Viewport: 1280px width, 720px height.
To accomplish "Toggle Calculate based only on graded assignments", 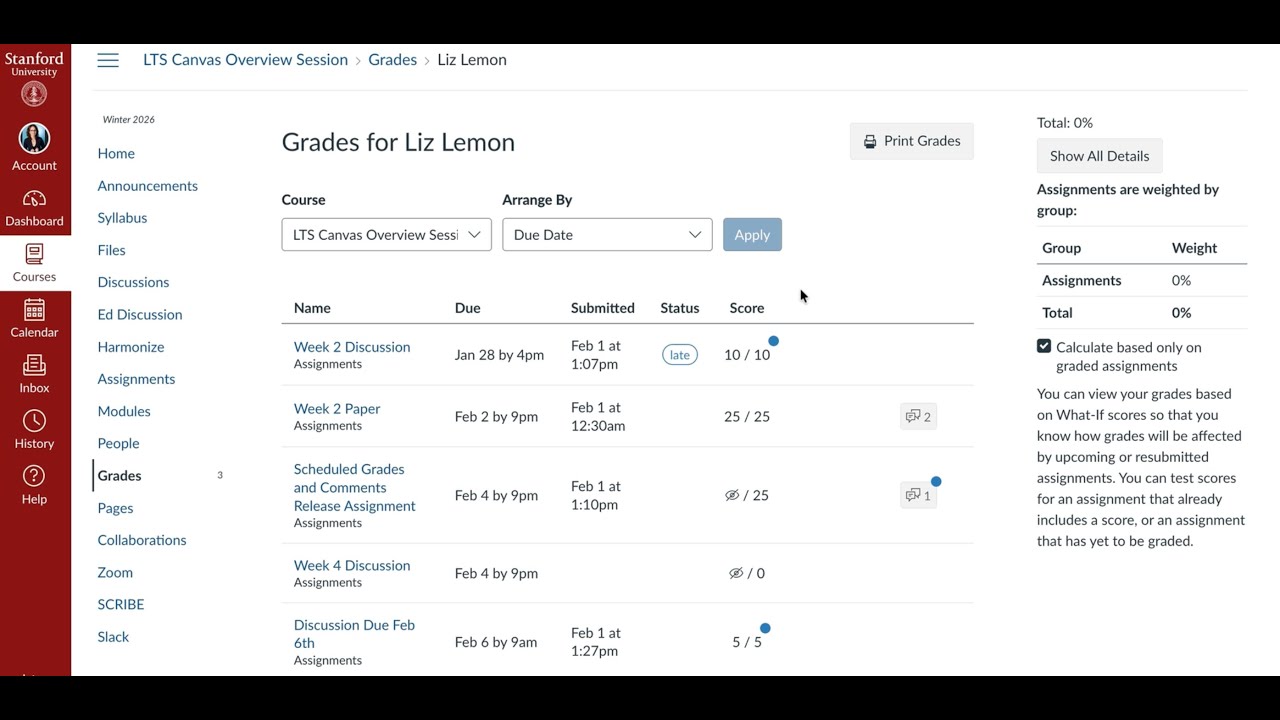I will [1044, 346].
